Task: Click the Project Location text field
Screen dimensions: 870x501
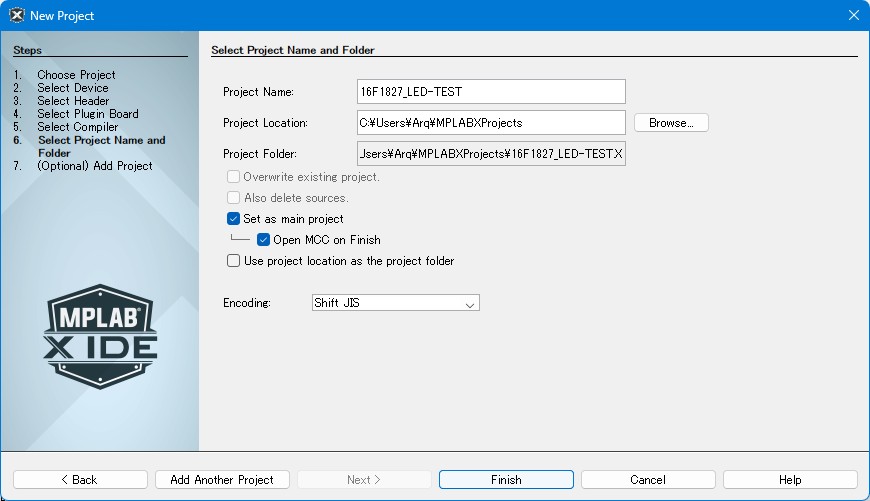Action: click(x=491, y=123)
